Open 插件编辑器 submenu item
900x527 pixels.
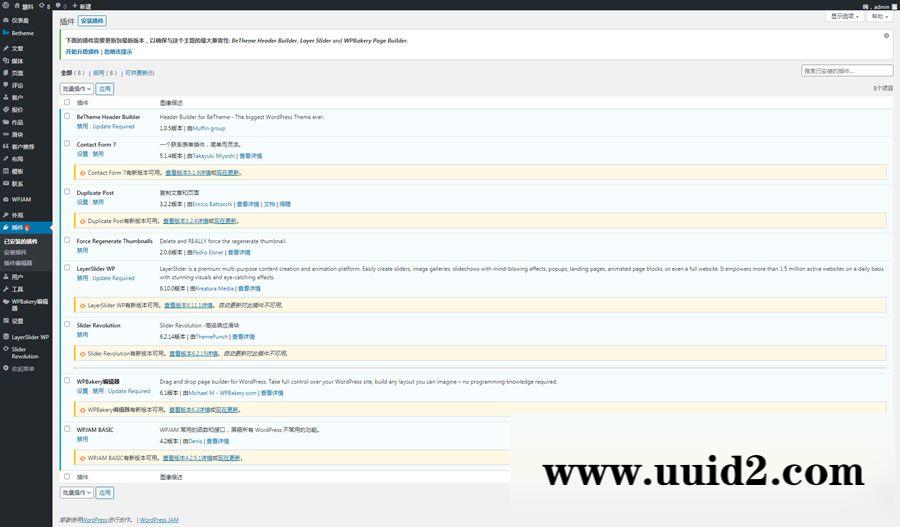[18, 263]
